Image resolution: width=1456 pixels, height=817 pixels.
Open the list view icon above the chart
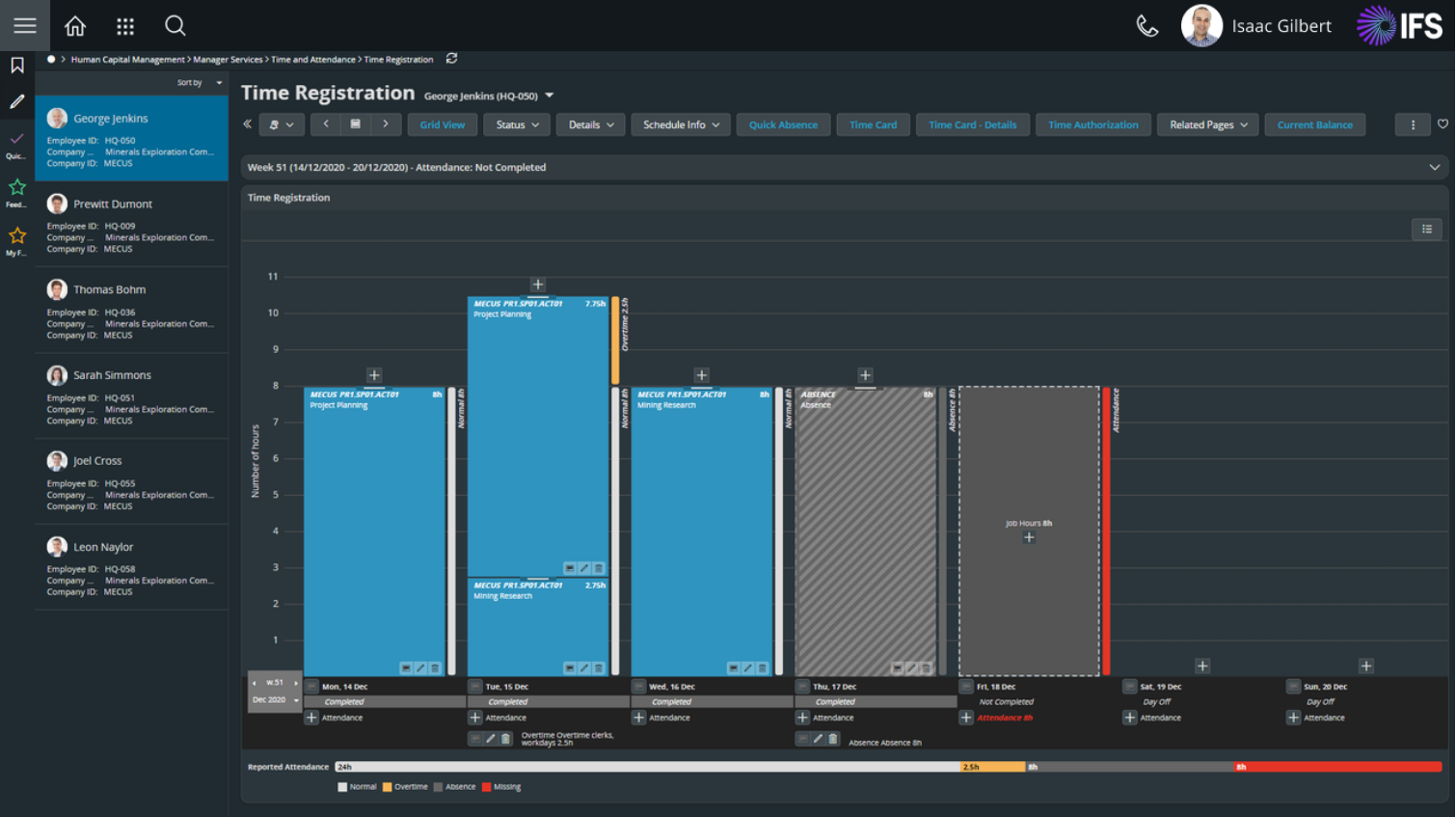click(1426, 230)
